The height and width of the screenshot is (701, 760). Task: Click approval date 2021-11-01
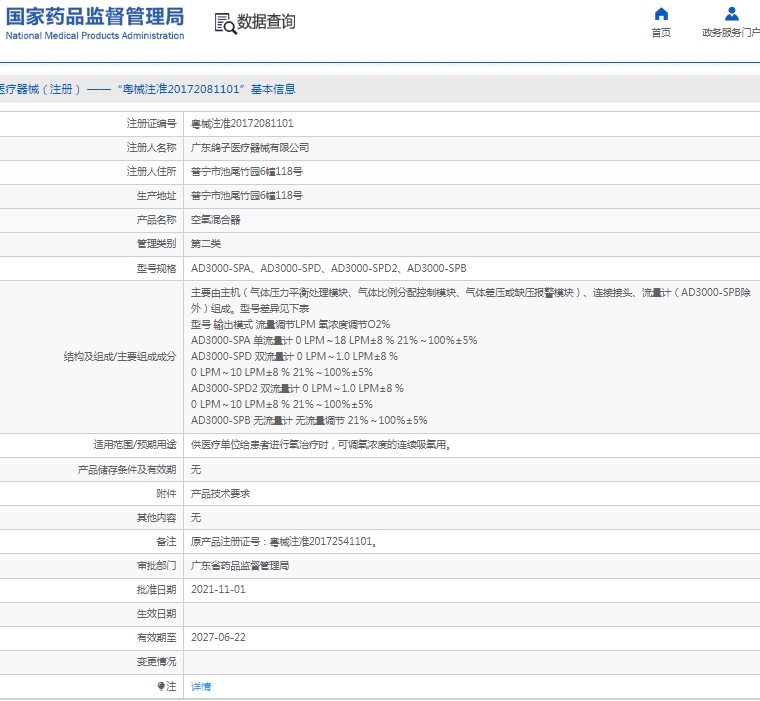point(218,590)
